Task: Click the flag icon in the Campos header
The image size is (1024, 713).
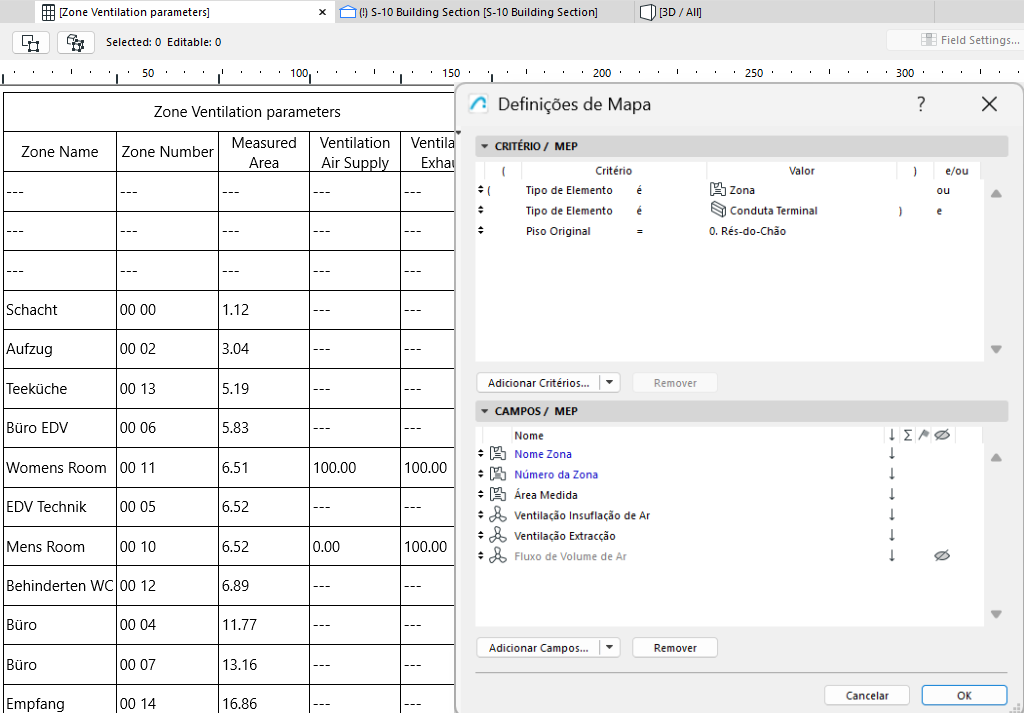Action: 924,435
